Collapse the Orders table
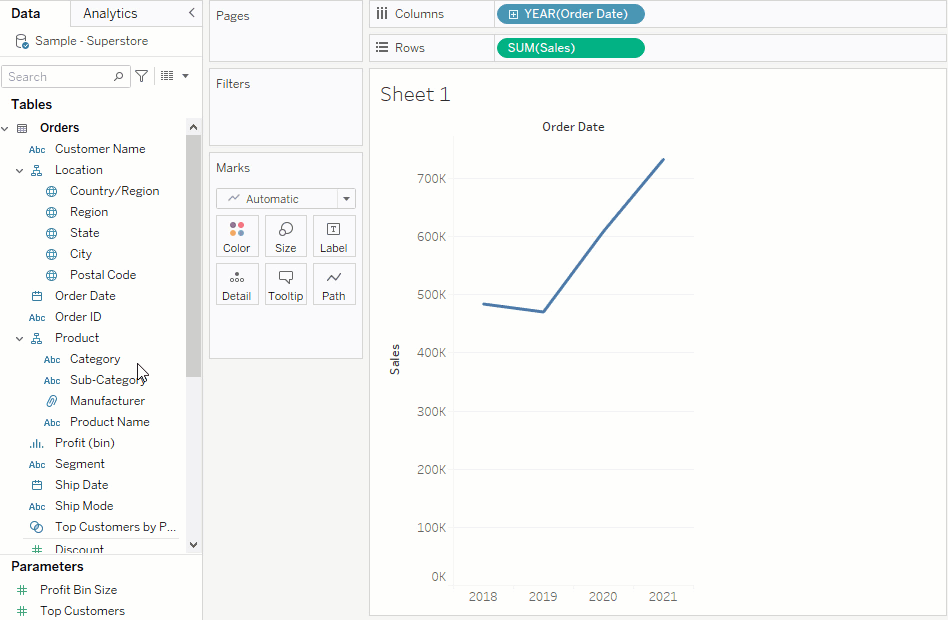 tap(5, 128)
